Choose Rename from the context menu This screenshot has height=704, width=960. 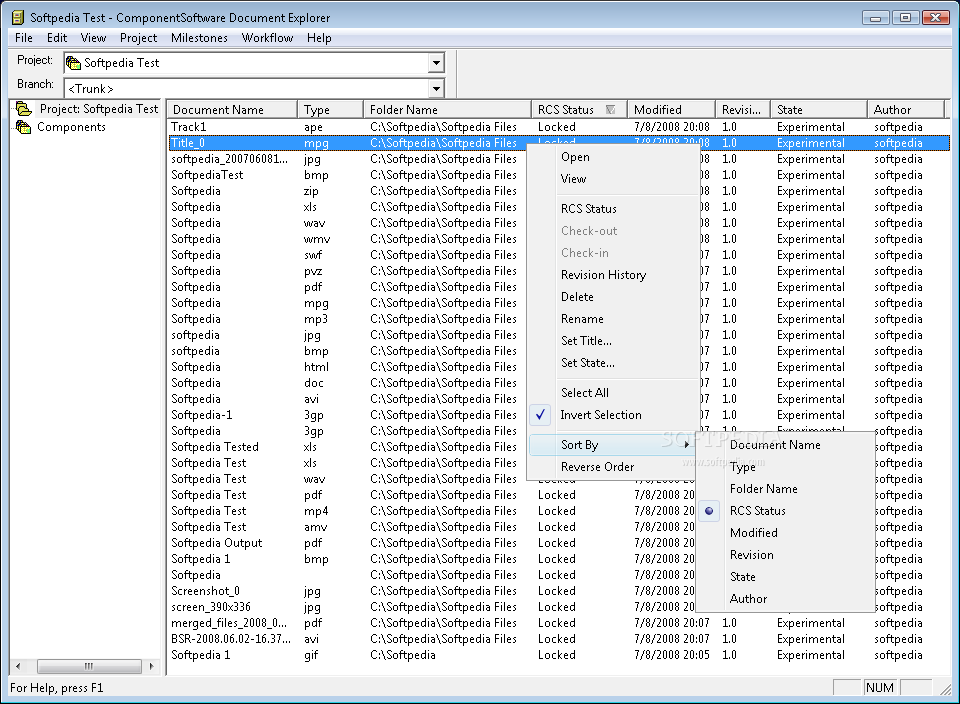click(x=612, y=319)
